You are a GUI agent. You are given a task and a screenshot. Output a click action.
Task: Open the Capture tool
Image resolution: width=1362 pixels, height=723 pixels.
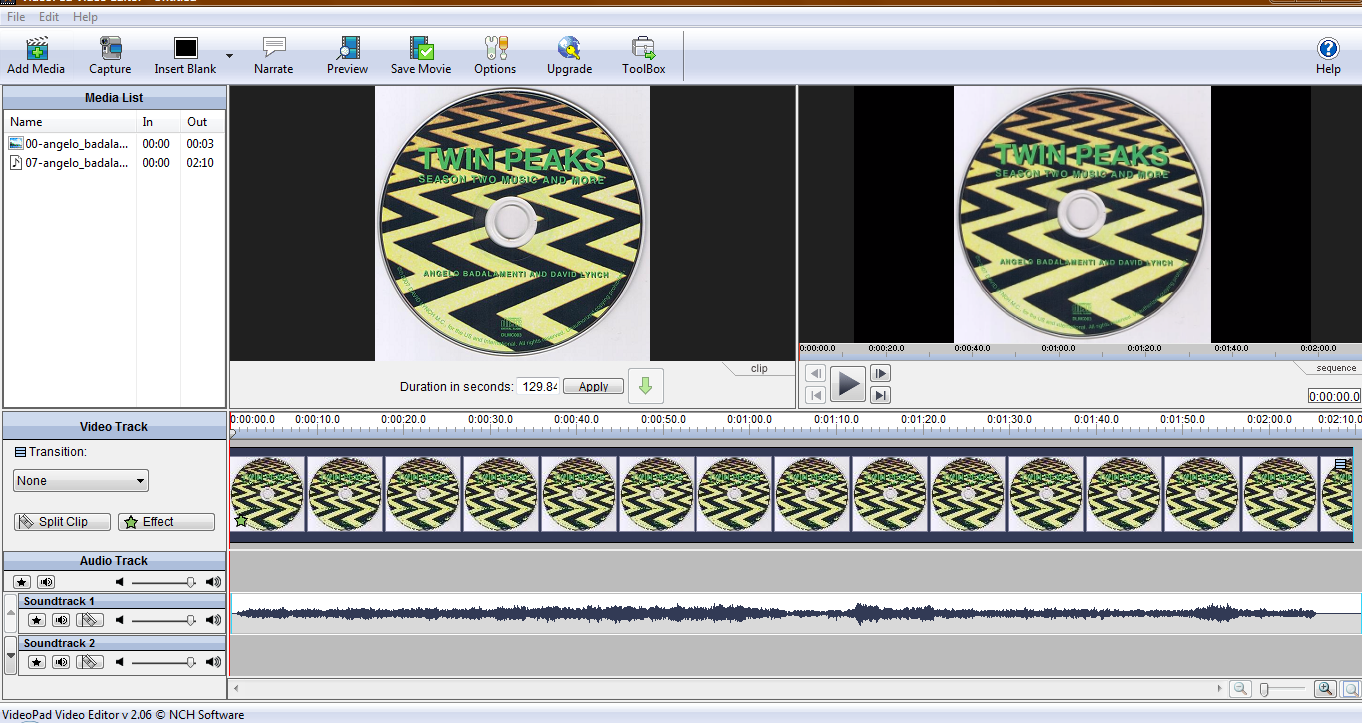[x=110, y=56]
